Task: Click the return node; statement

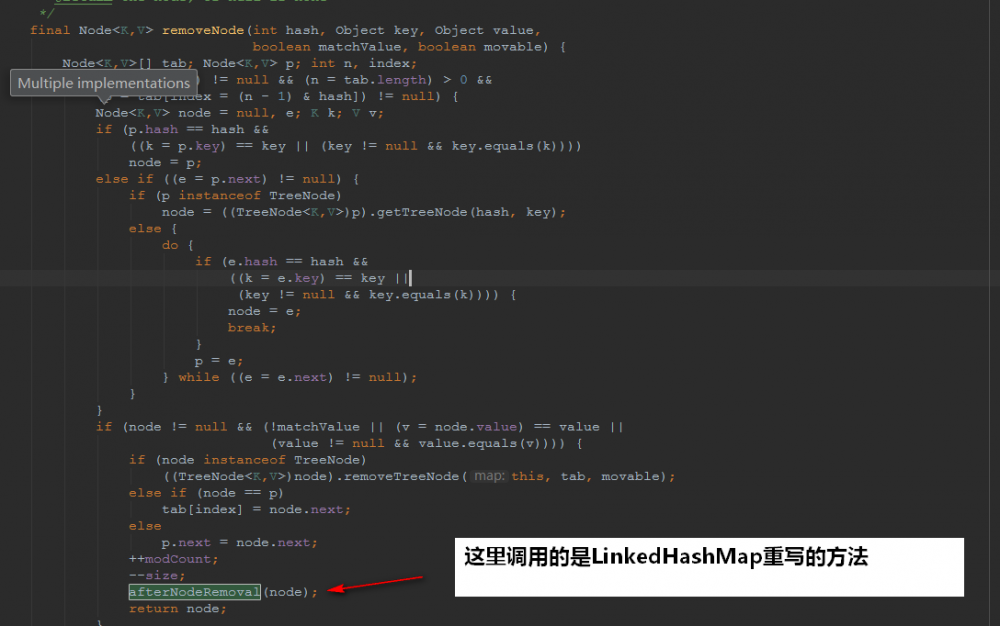Action: (178, 608)
